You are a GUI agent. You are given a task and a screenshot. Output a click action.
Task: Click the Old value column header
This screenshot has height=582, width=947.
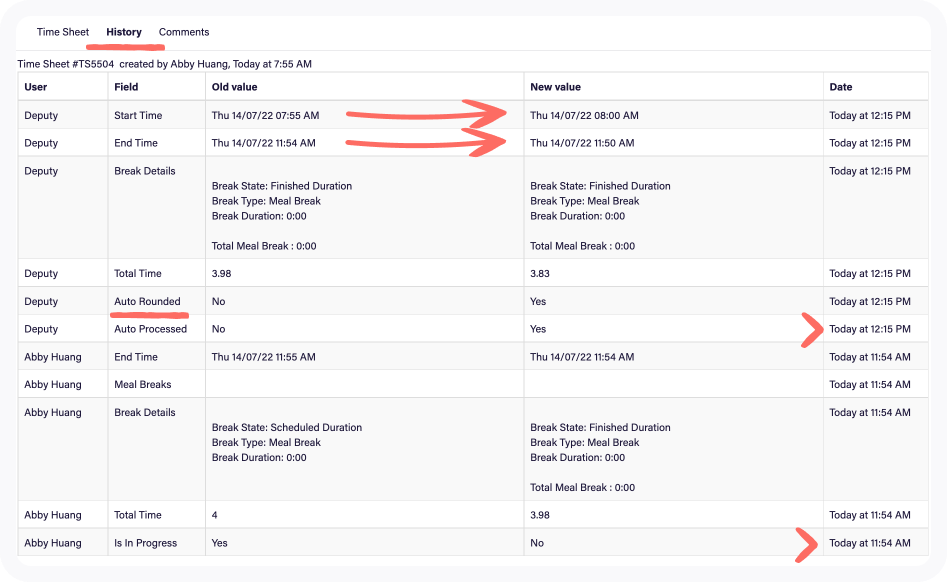234,87
